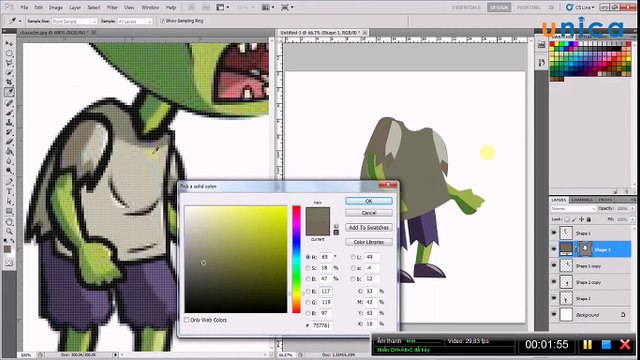This screenshot has height=360, width=640.
Task: Click the current color swatch in picker
Action: [318, 229]
